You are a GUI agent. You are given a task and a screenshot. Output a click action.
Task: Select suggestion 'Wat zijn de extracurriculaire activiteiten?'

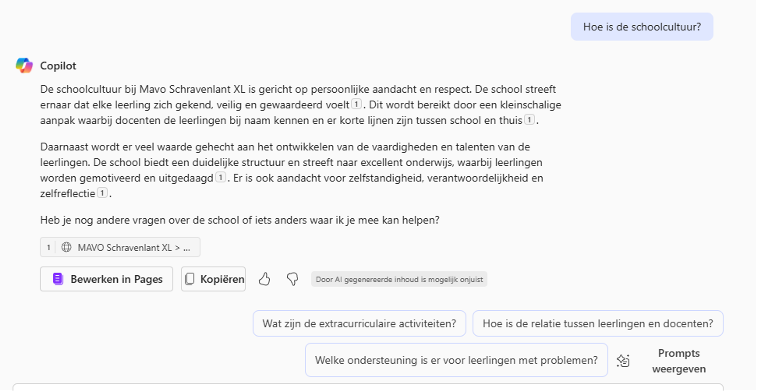point(359,323)
